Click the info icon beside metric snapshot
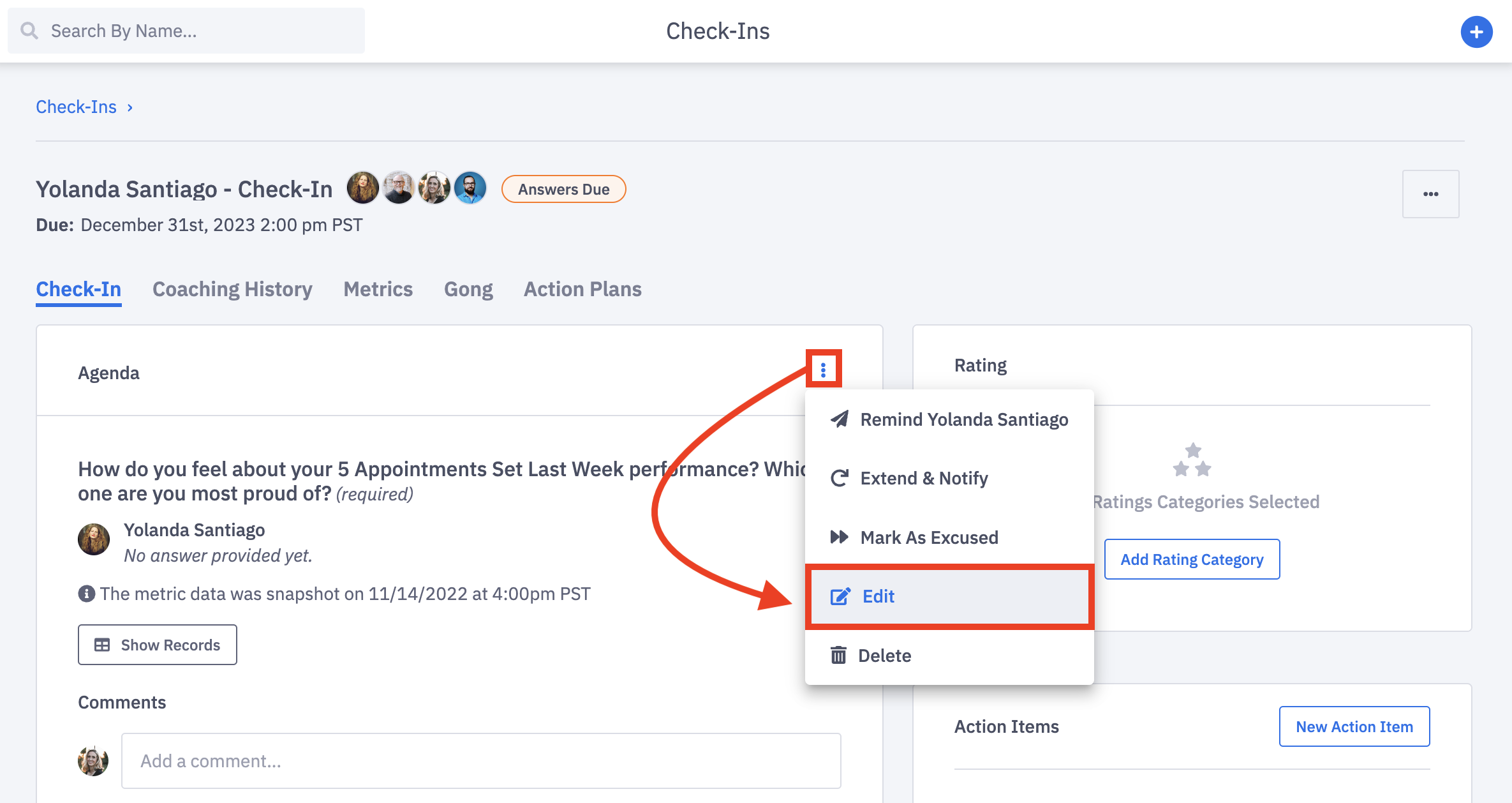 click(86, 594)
